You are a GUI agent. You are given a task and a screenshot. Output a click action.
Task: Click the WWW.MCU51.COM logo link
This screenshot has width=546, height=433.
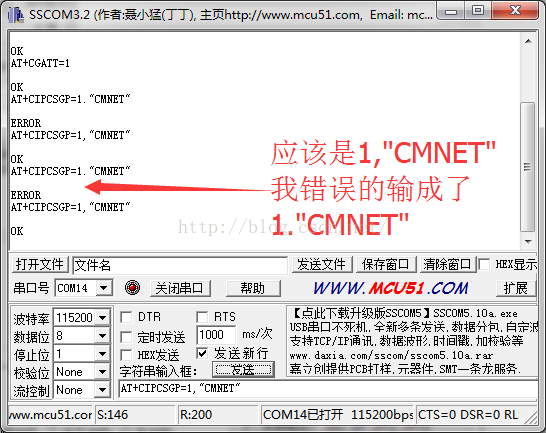[391, 288]
